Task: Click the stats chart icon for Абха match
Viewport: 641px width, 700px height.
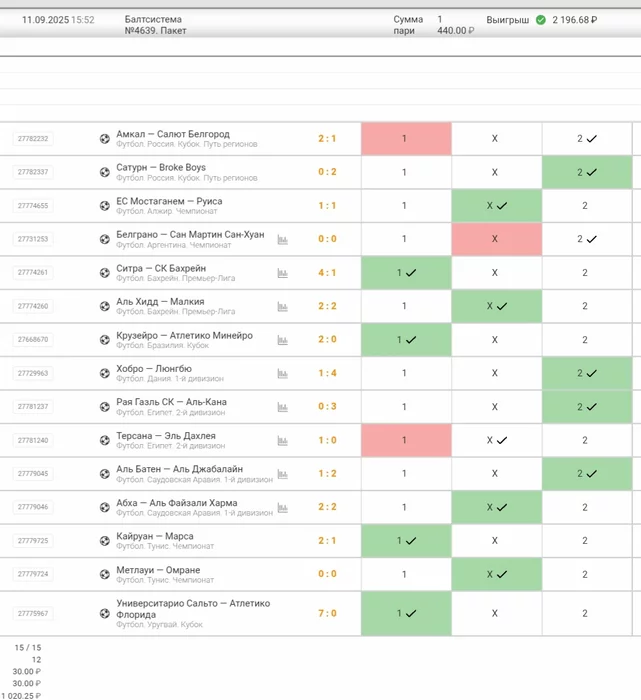Action: coord(282,508)
